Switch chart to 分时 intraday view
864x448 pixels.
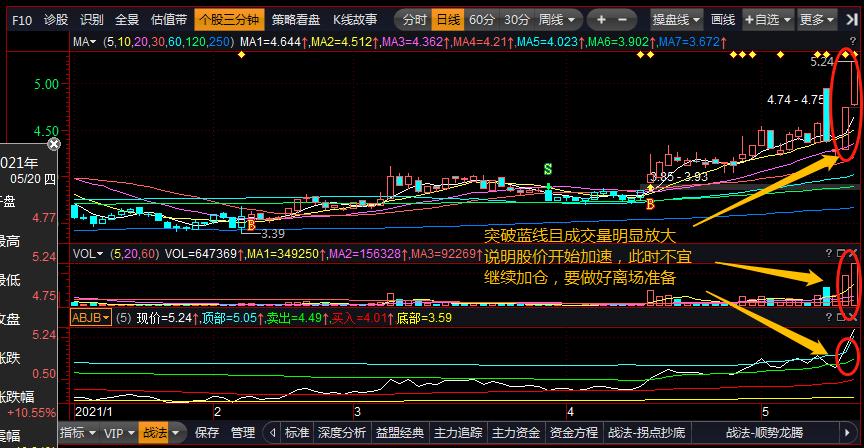(414, 20)
